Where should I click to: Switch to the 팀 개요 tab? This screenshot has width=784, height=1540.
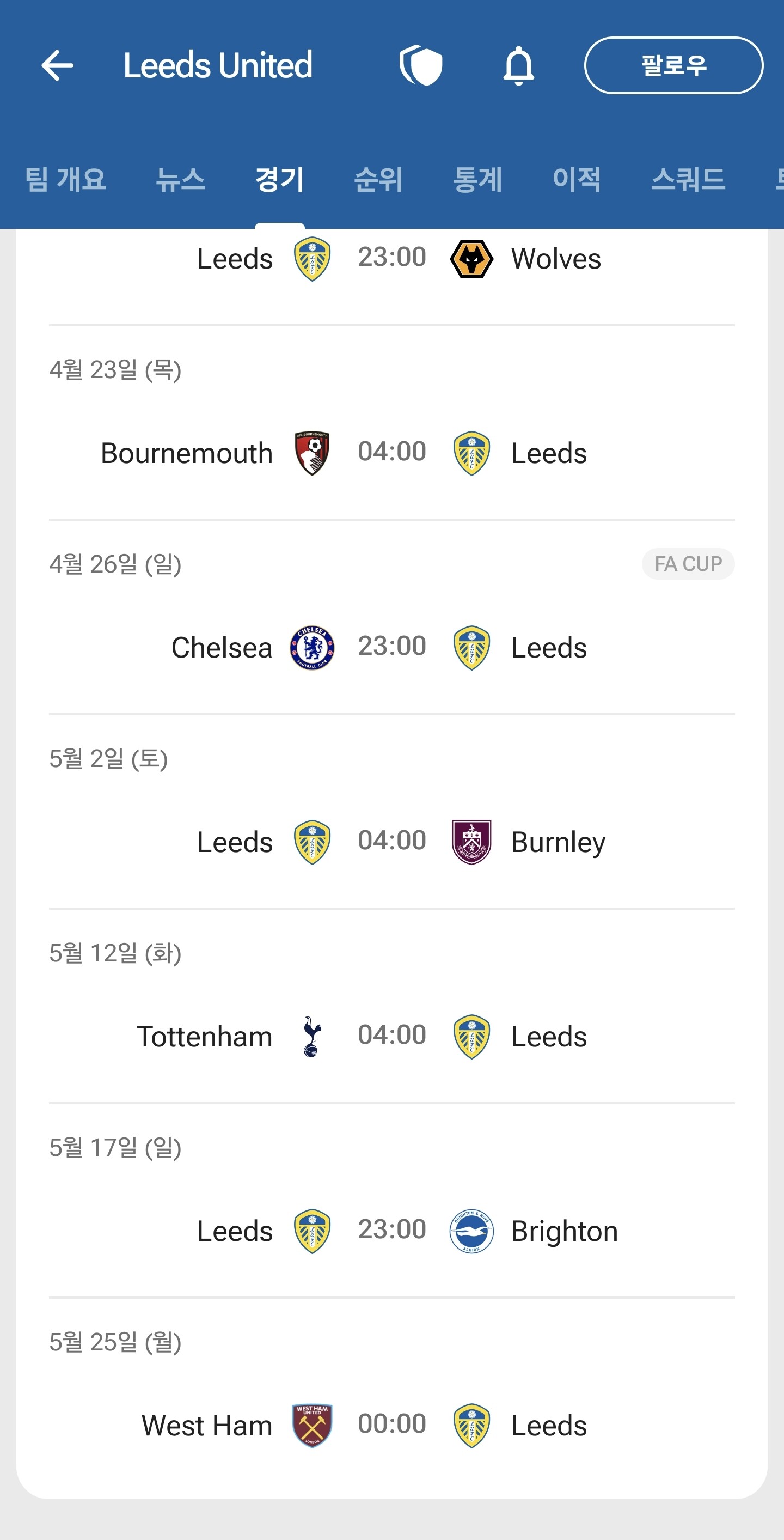tap(65, 179)
